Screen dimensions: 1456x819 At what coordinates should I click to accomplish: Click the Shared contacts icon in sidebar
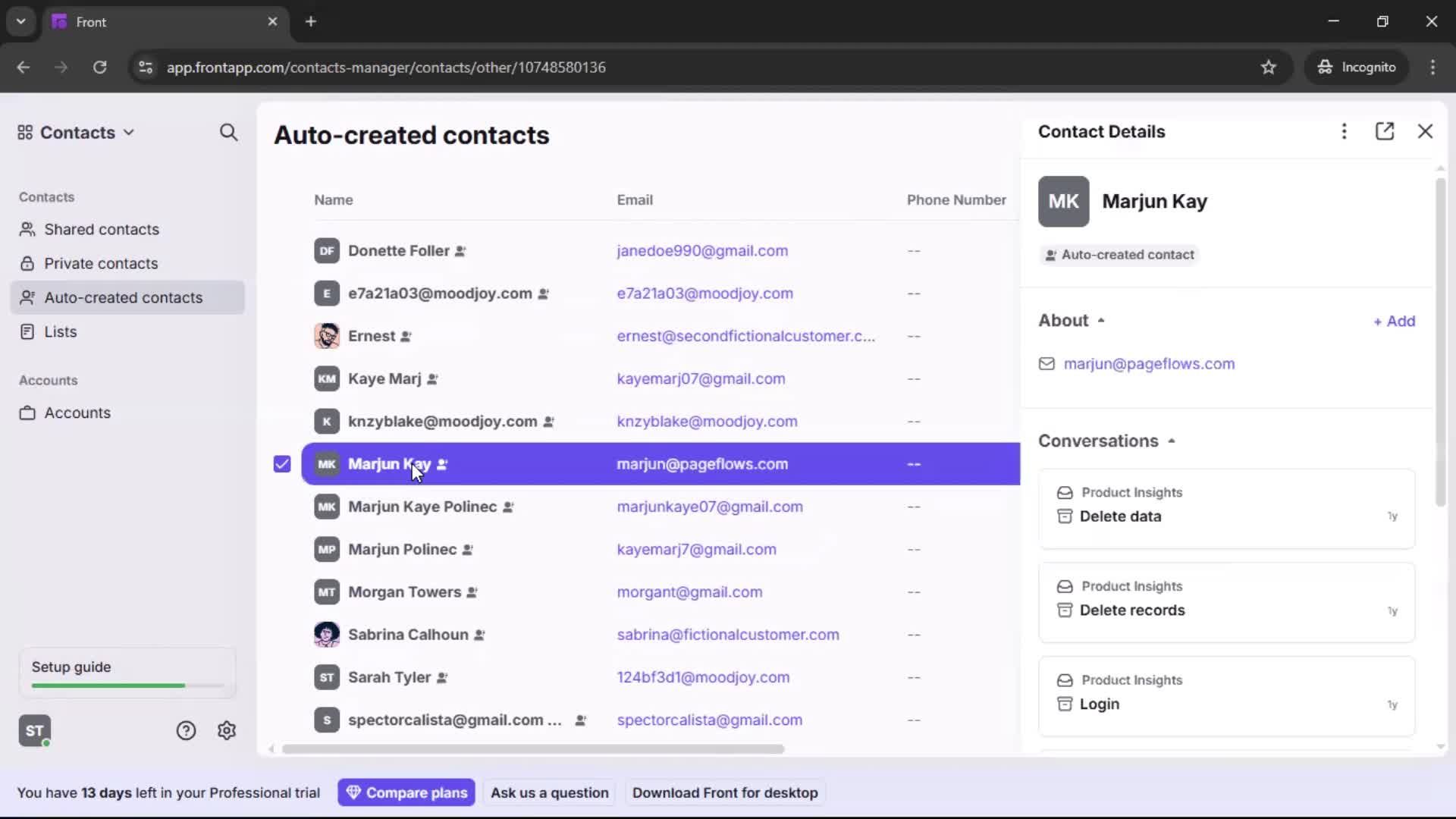coord(27,229)
